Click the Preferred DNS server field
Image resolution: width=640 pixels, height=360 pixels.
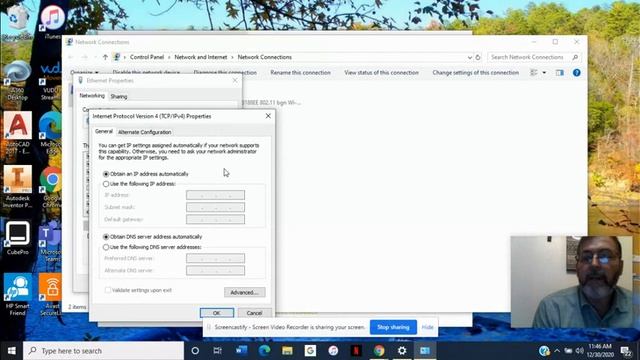click(x=216, y=258)
